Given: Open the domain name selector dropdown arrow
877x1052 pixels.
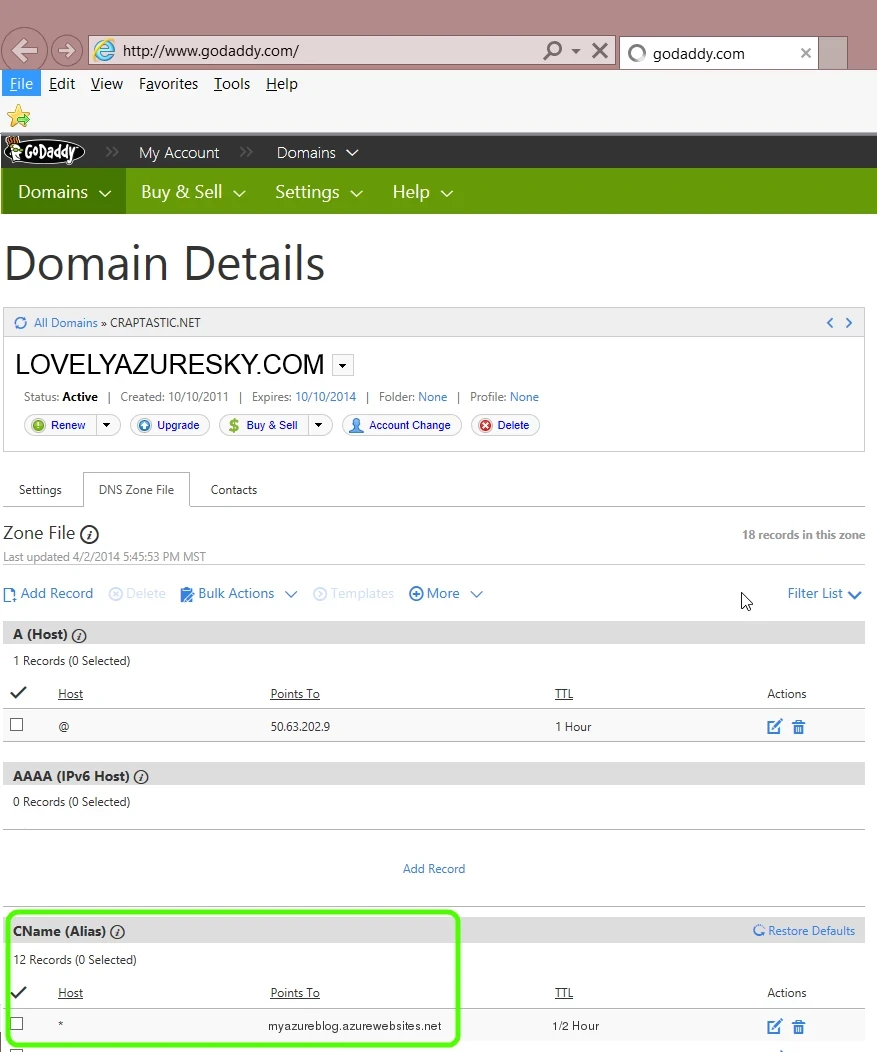Looking at the screenshot, I should click(342, 365).
